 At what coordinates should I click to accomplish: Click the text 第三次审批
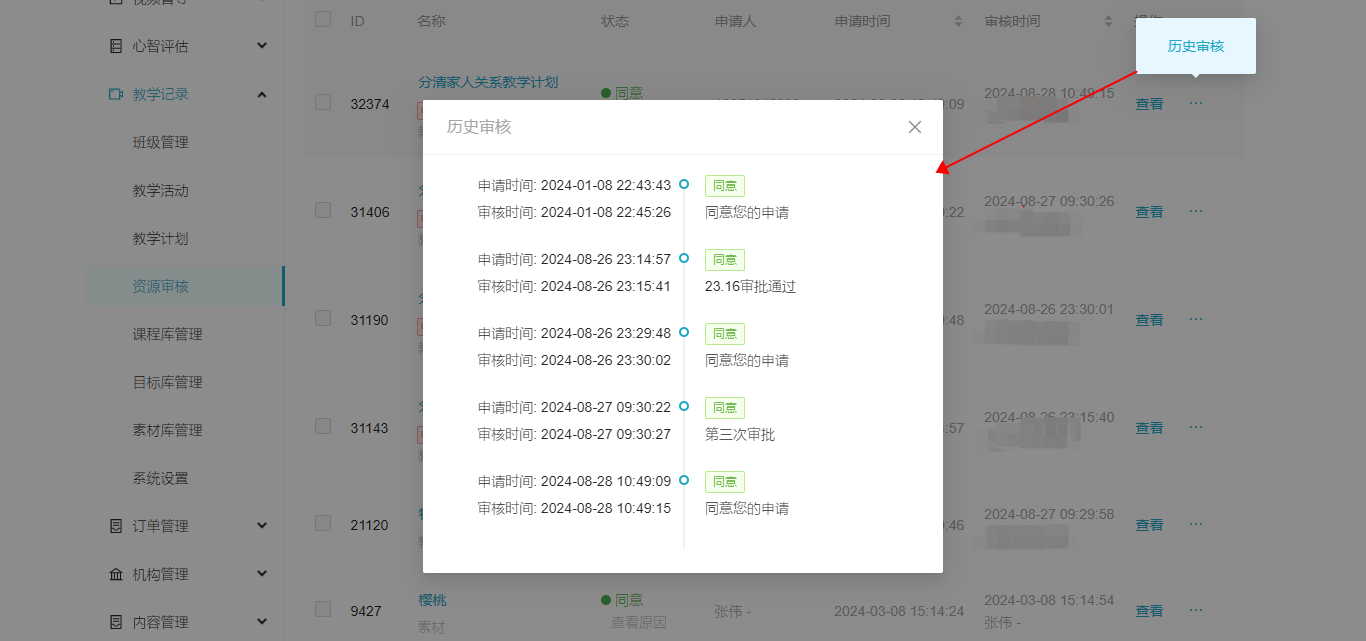(740, 434)
